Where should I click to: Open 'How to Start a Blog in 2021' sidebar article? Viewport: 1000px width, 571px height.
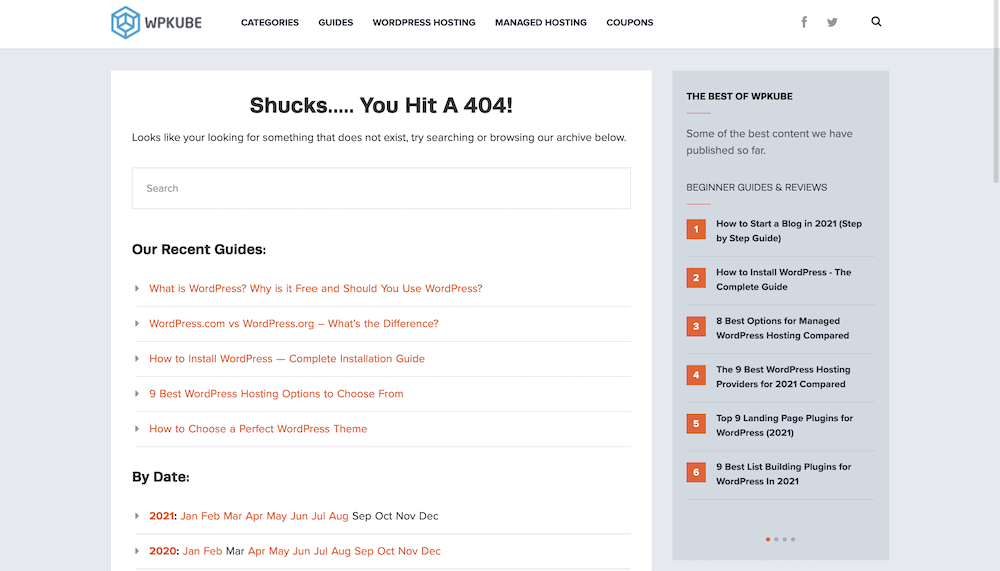789,231
